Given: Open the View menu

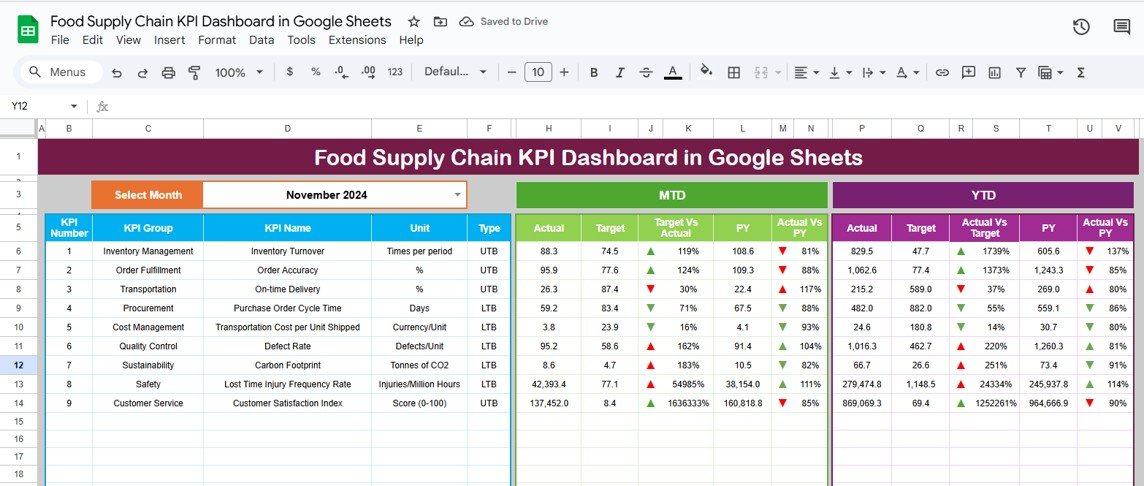Looking at the screenshot, I should (x=128, y=40).
